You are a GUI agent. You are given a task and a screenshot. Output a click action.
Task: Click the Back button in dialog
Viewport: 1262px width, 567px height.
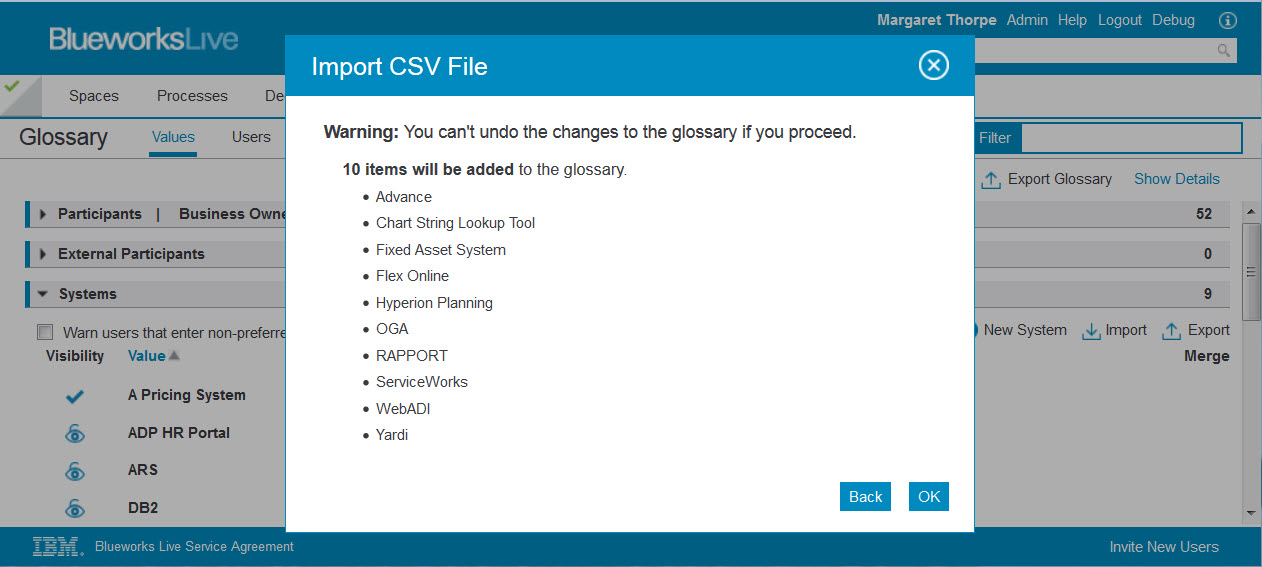click(865, 496)
